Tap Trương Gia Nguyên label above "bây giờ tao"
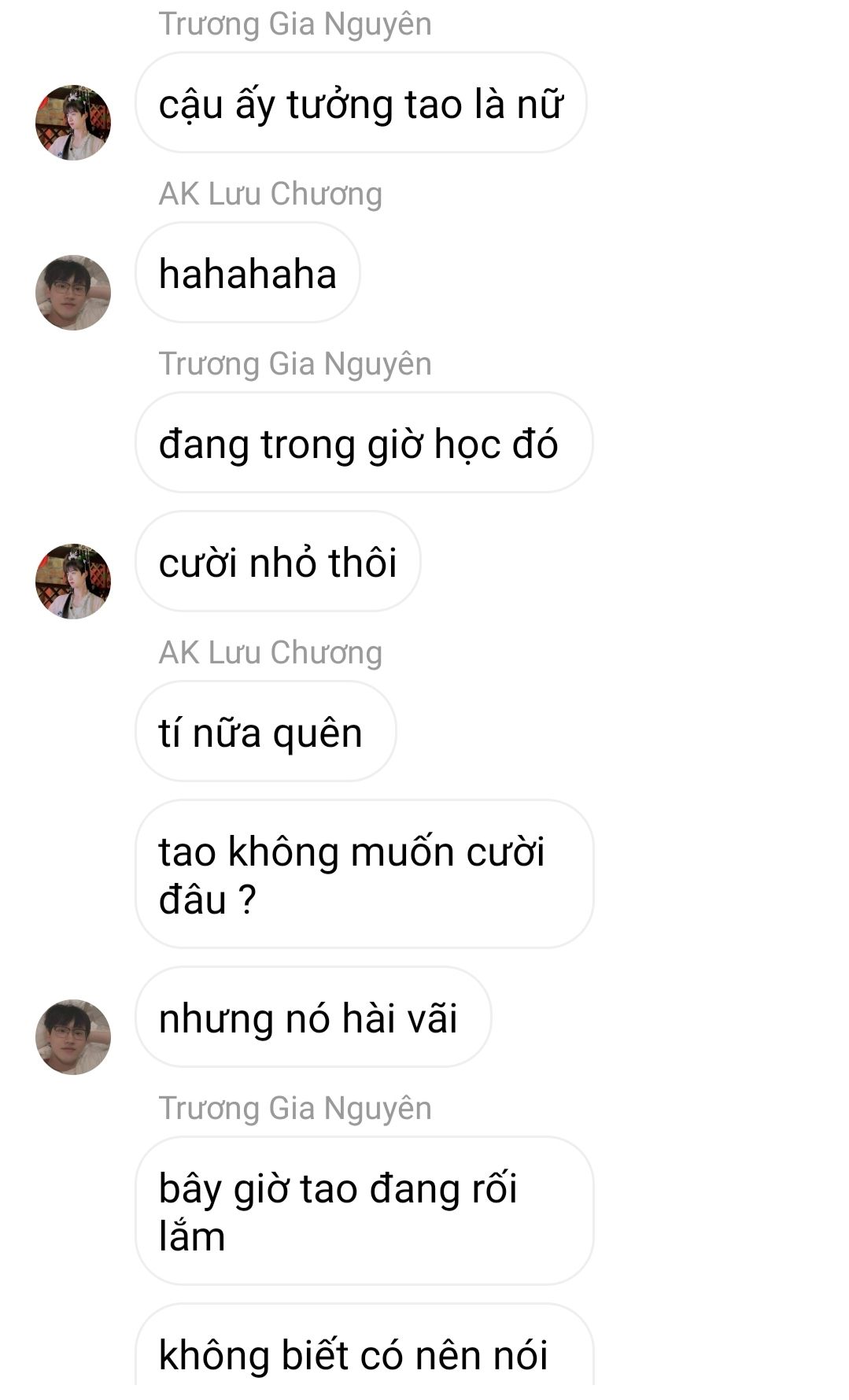 [x=295, y=1108]
